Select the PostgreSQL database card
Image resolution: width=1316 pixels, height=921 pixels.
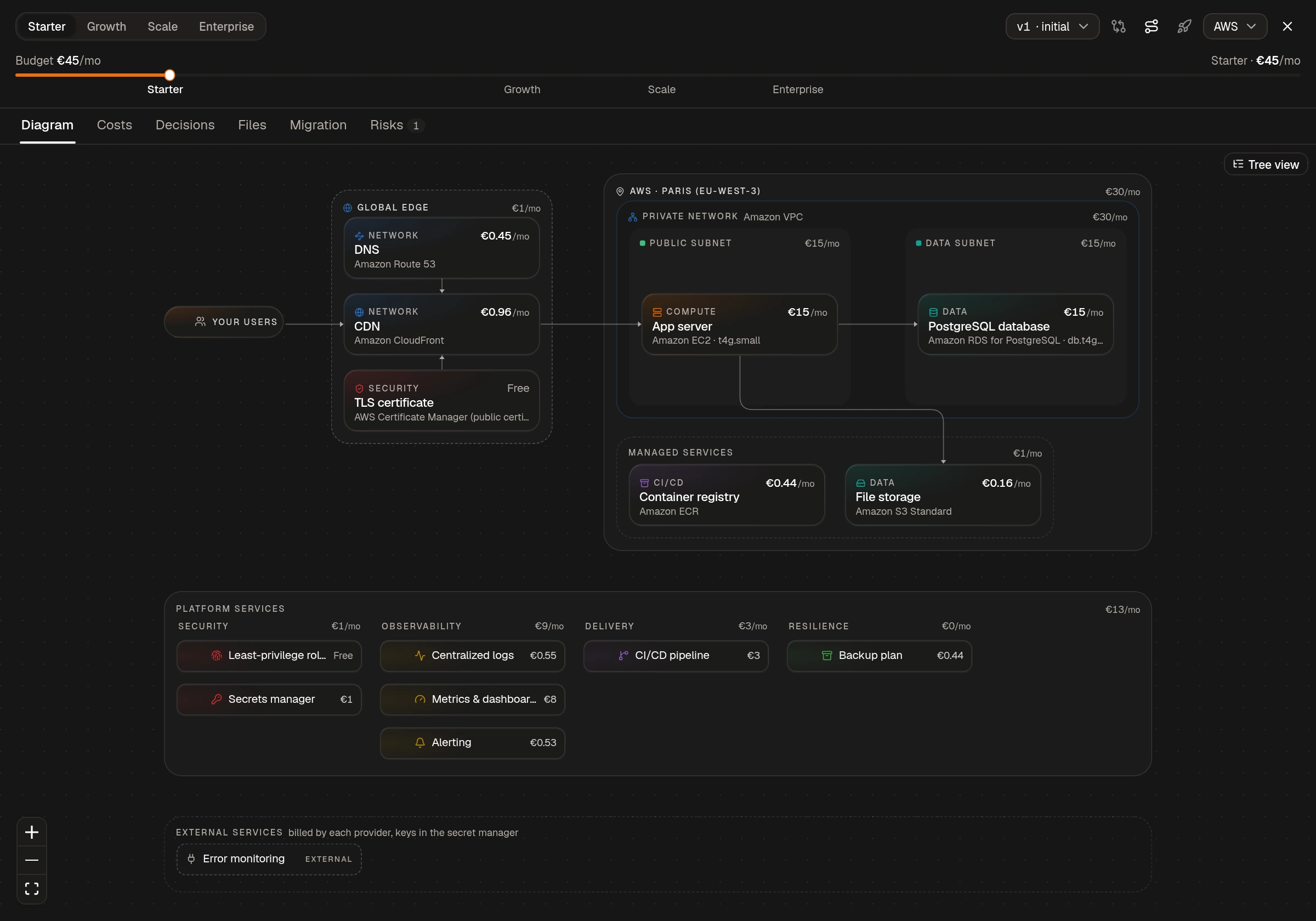pos(1016,325)
